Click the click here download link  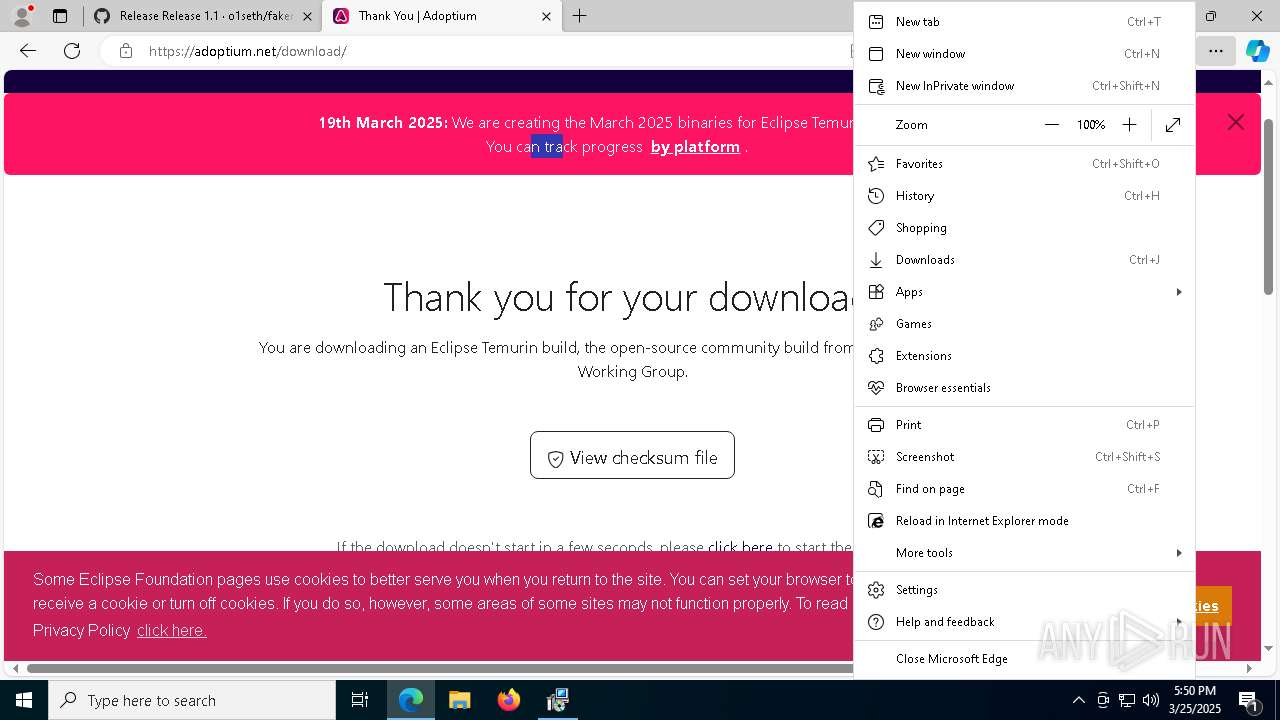click(x=740, y=547)
